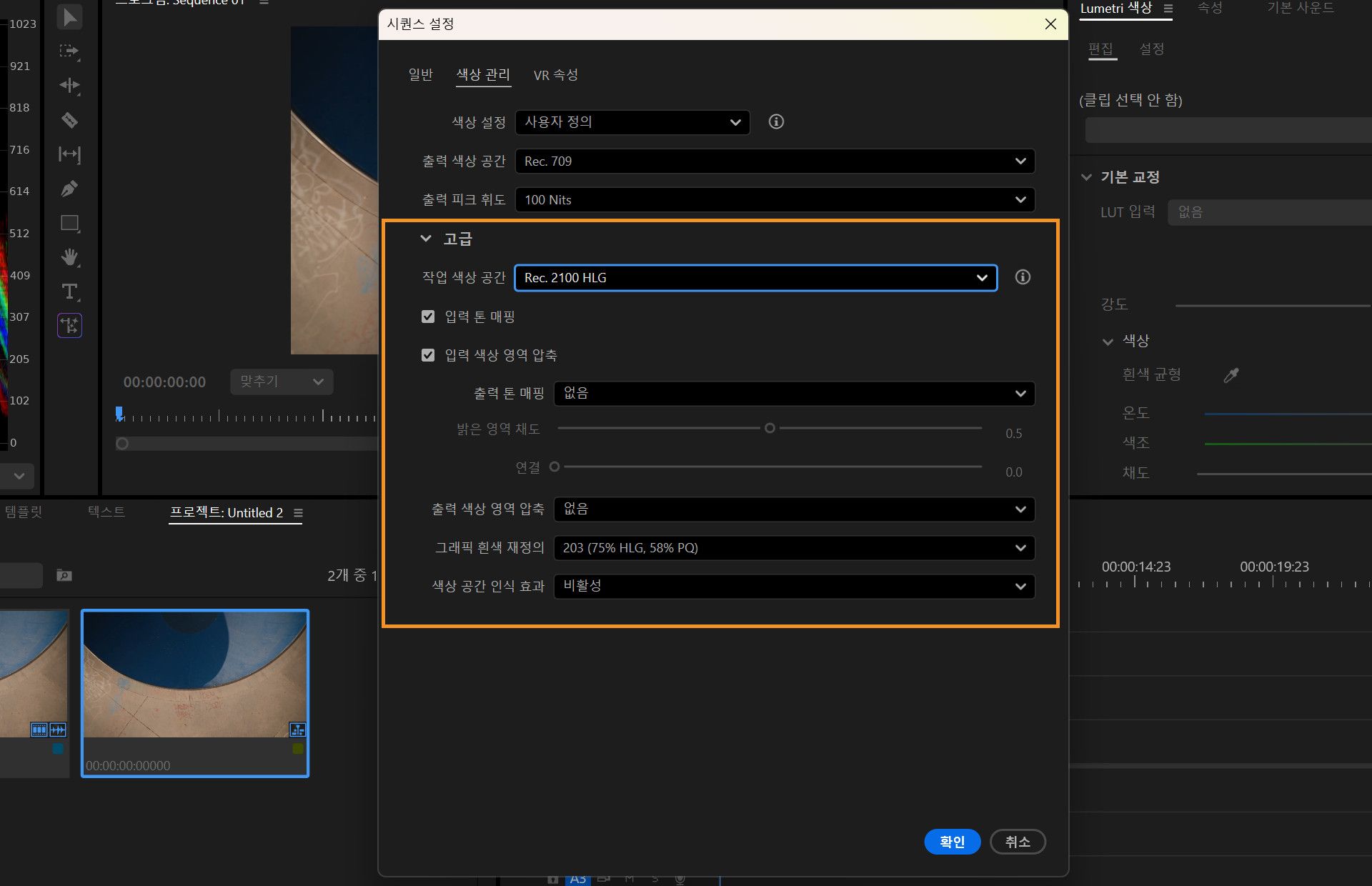Open the 작업 색상 공간 dropdown
Image resolution: width=1372 pixels, height=886 pixels.
click(x=755, y=278)
